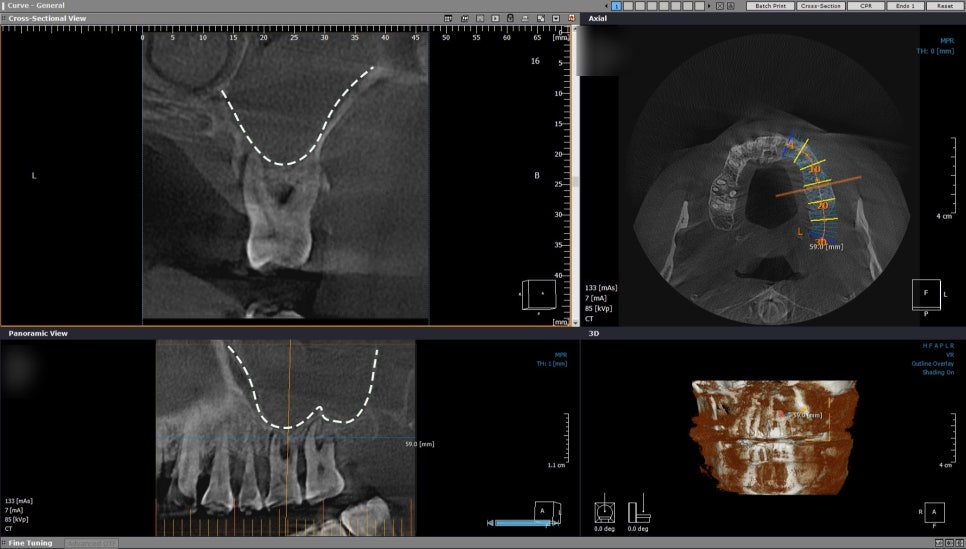Click the last icon at bottom-right status bar

pos(959,543)
